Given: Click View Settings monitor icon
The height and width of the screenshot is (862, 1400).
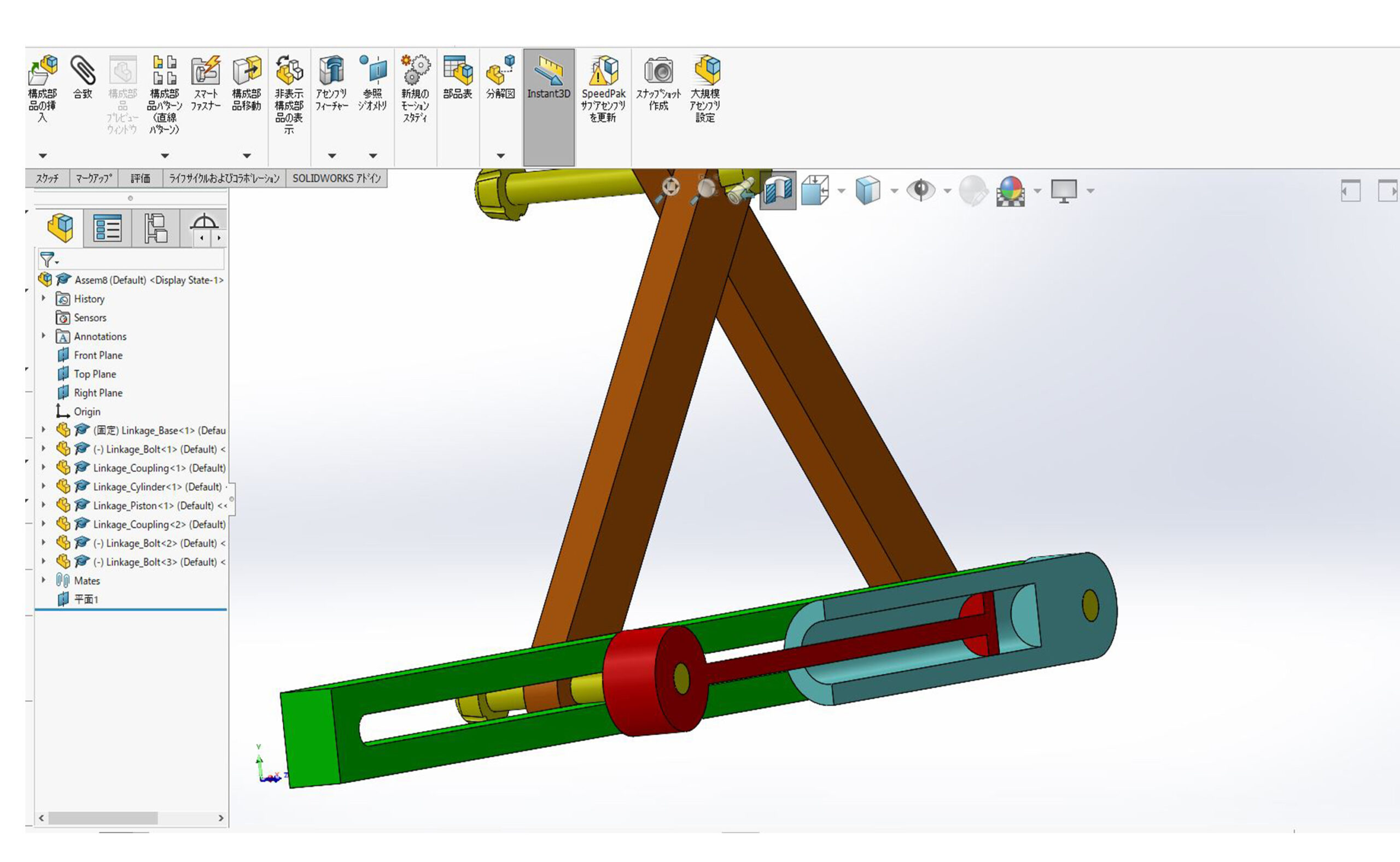Looking at the screenshot, I should (1064, 191).
